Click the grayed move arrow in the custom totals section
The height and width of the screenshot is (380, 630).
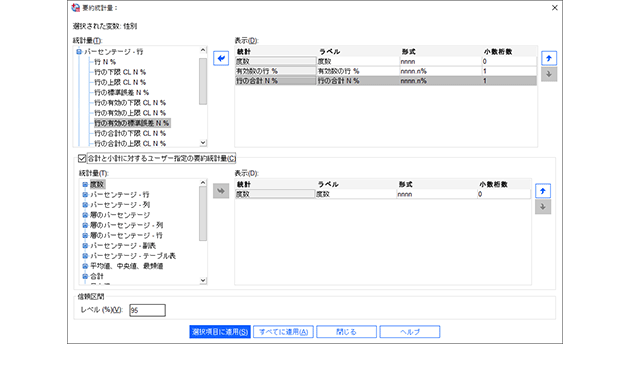click(x=221, y=191)
